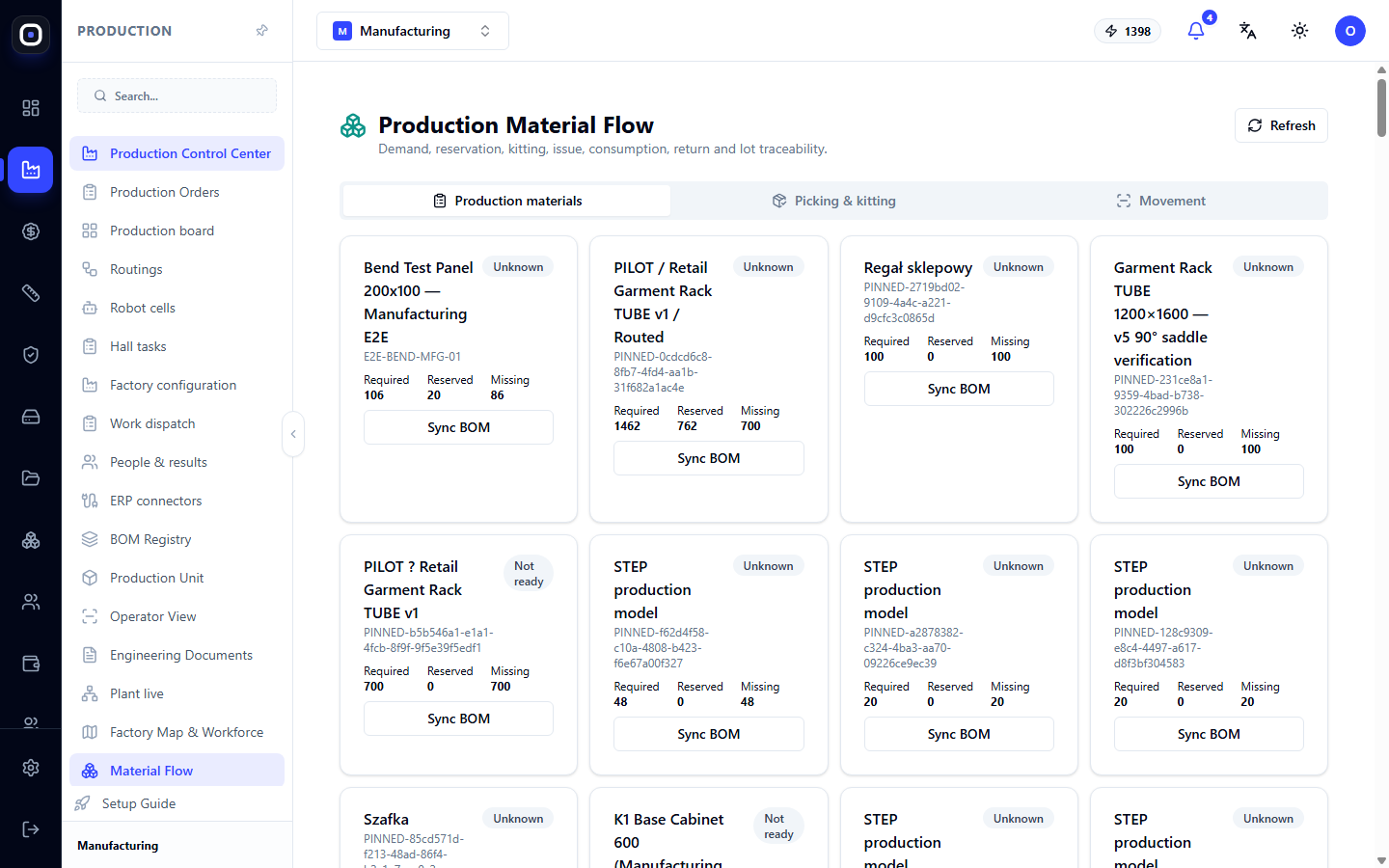Switch to the Movement tab

(1161, 201)
